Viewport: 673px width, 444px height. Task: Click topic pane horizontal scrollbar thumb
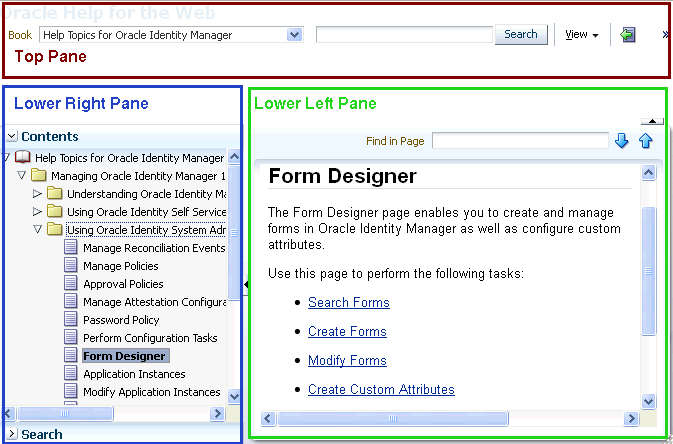click(x=393, y=418)
